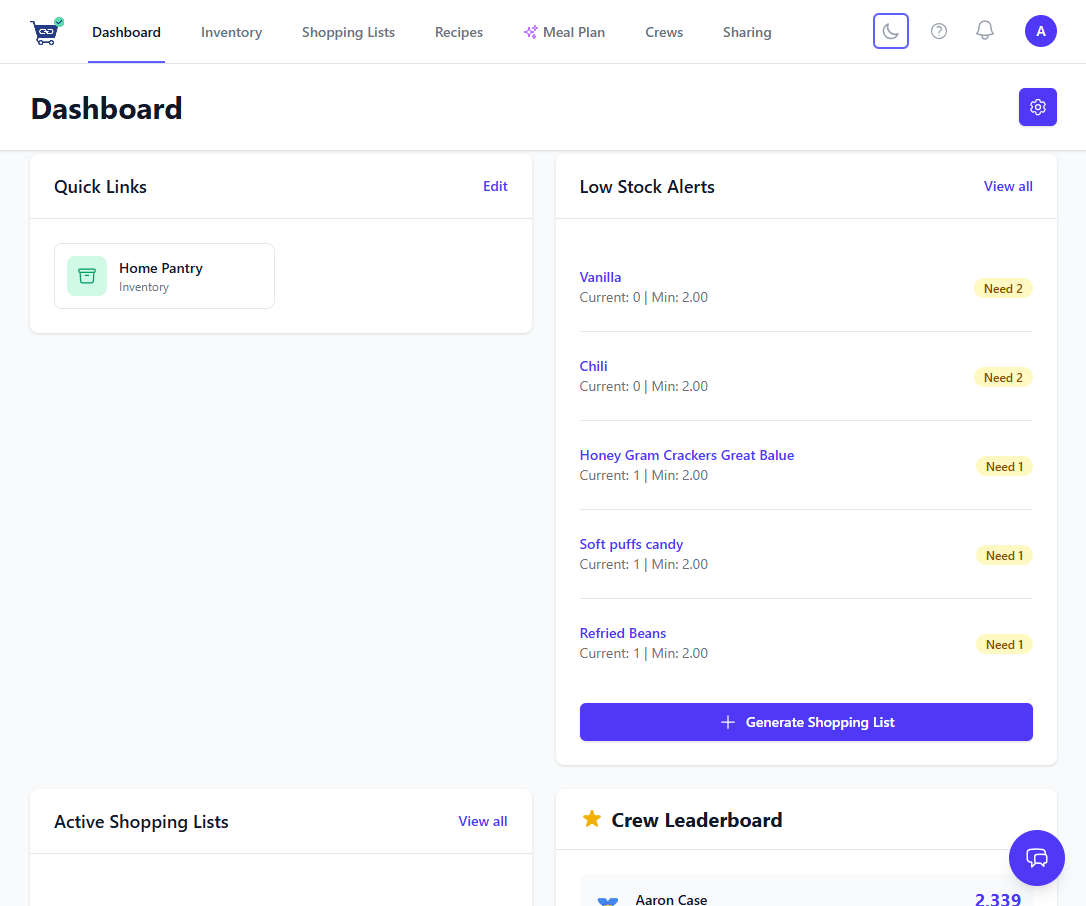Switch to the Inventory tab
The height and width of the screenshot is (906, 1086).
[x=231, y=31]
